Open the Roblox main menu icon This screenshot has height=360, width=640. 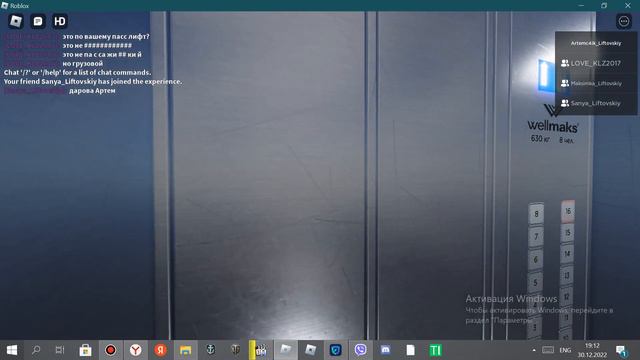click(16, 21)
